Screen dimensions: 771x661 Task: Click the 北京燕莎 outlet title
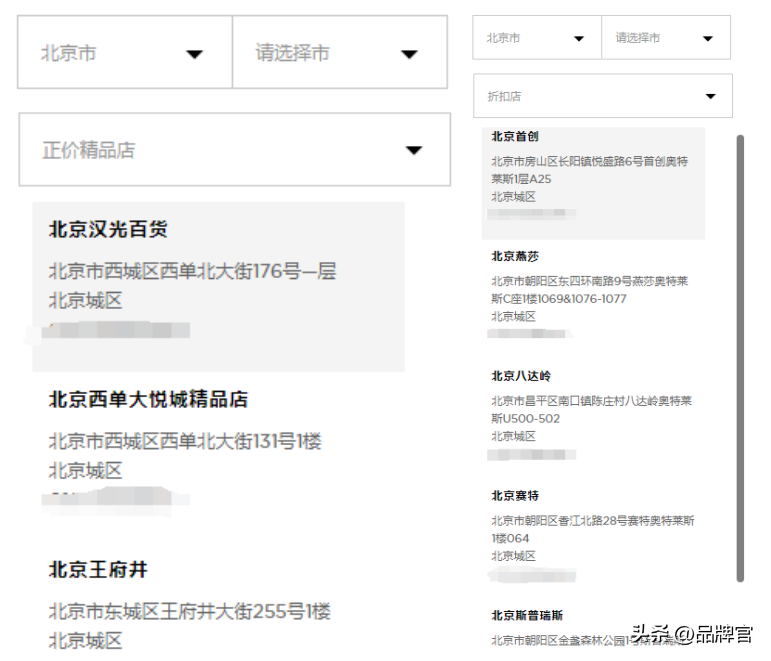click(515, 256)
